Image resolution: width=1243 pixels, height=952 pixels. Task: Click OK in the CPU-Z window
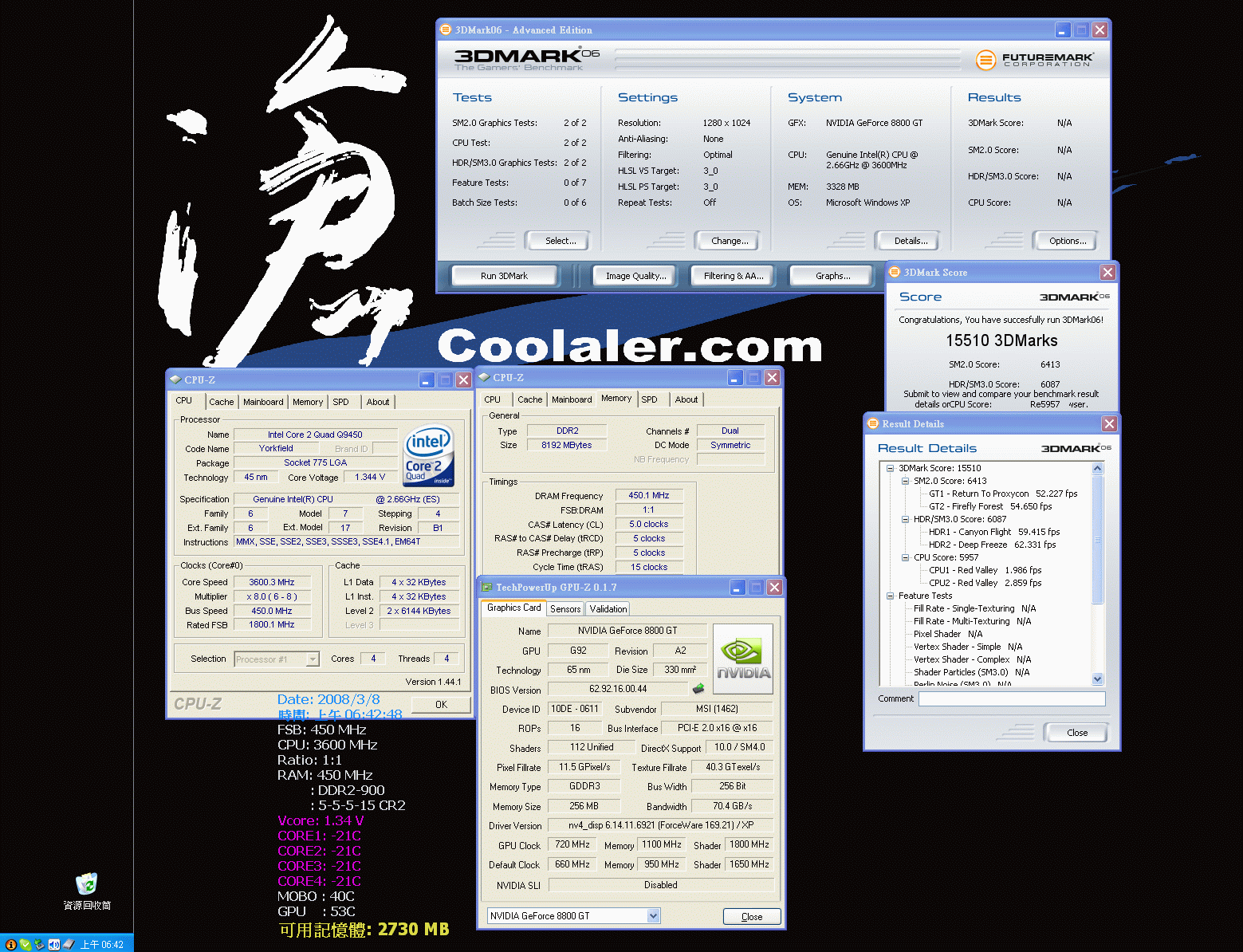pos(441,705)
